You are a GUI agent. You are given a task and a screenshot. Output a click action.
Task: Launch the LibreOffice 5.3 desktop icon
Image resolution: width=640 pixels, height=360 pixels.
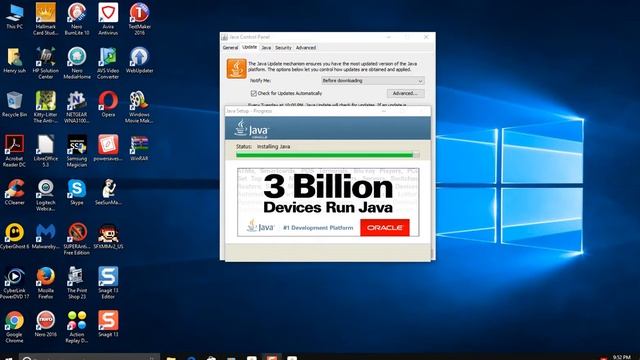(45, 151)
